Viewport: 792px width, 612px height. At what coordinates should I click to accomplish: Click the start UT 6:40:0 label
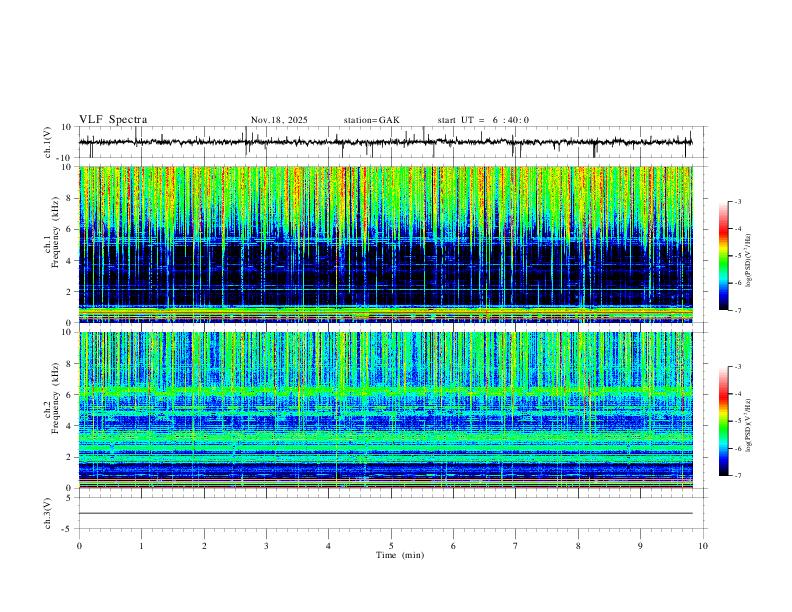483,120
